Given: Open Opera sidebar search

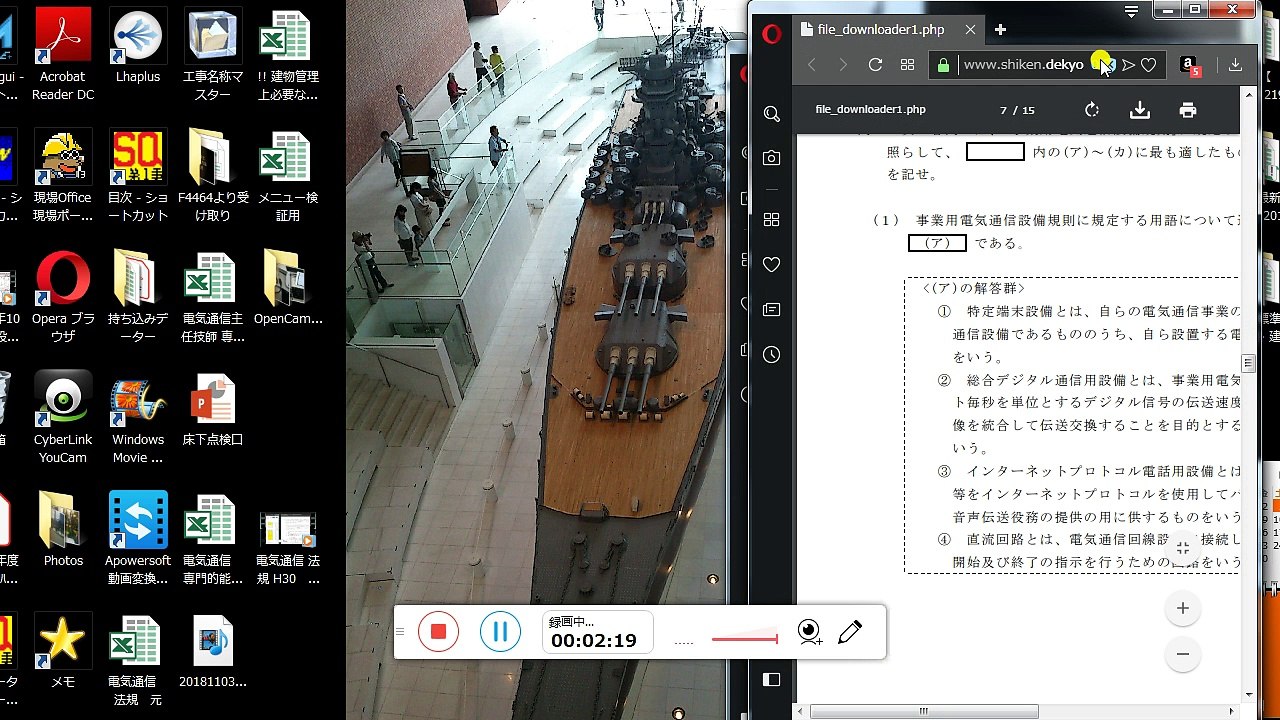Looking at the screenshot, I should click(x=771, y=114).
